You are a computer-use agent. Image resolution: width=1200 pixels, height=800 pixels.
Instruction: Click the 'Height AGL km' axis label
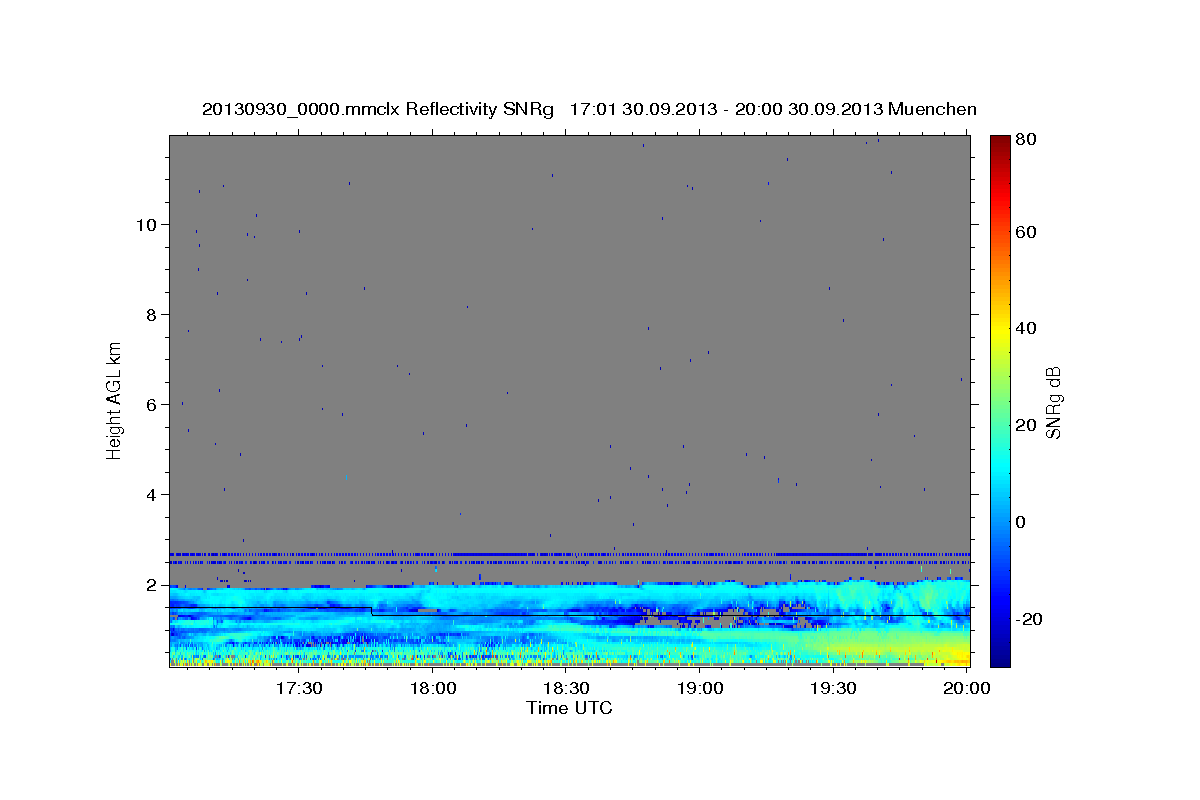(x=115, y=399)
